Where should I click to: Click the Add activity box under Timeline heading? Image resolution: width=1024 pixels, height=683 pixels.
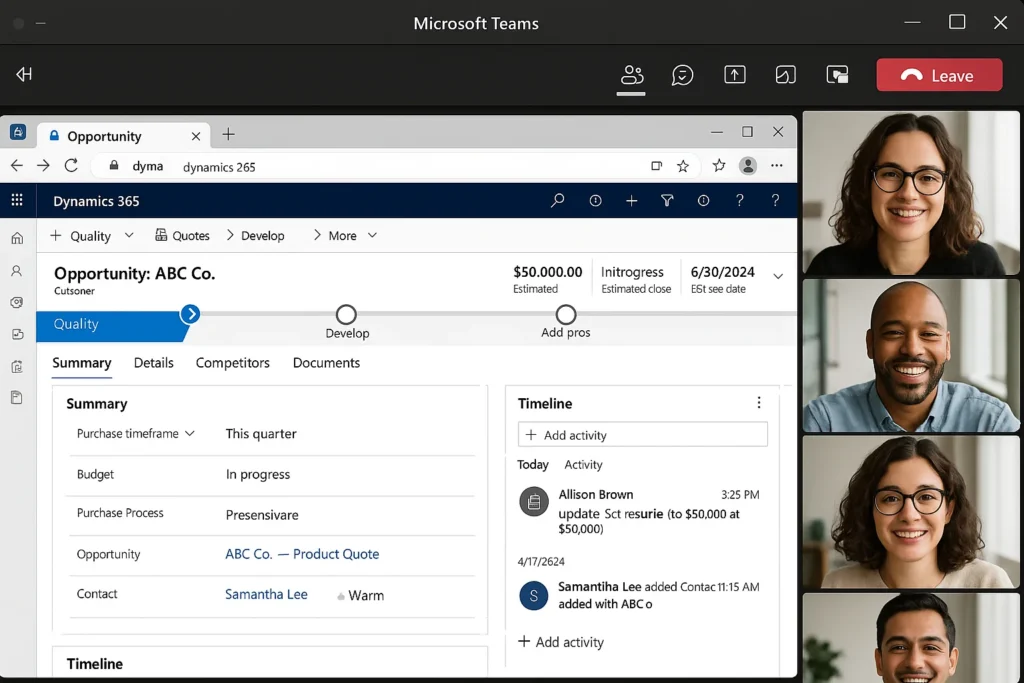(643, 435)
